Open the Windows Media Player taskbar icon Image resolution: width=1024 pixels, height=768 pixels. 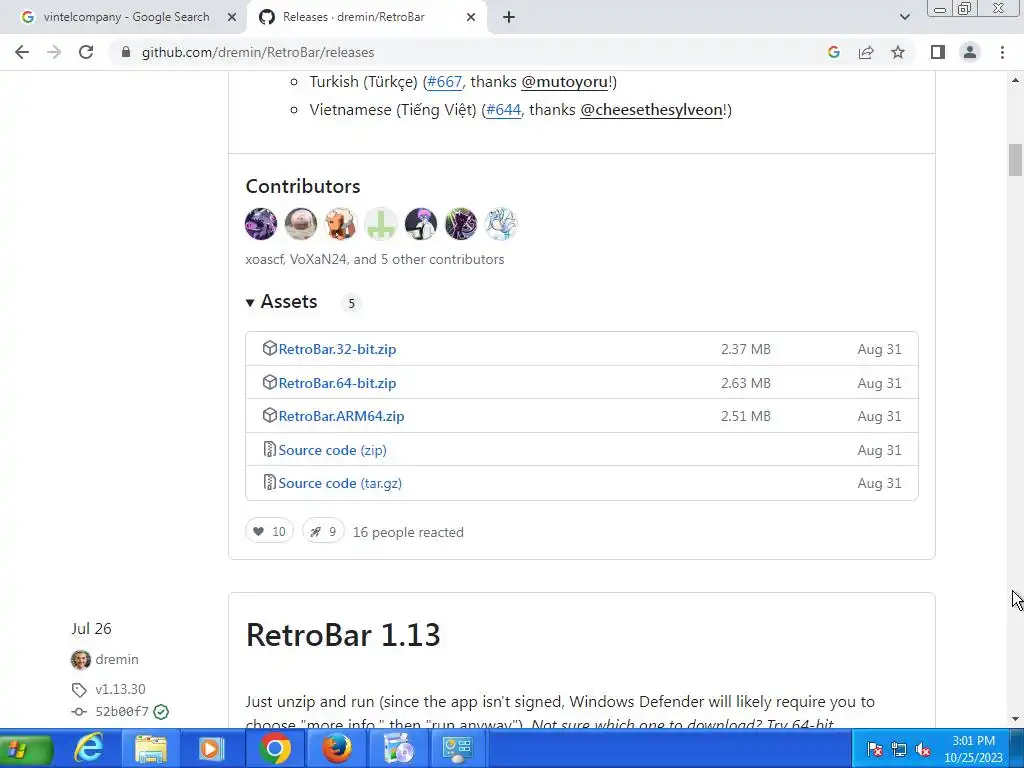click(x=211, y=748)
